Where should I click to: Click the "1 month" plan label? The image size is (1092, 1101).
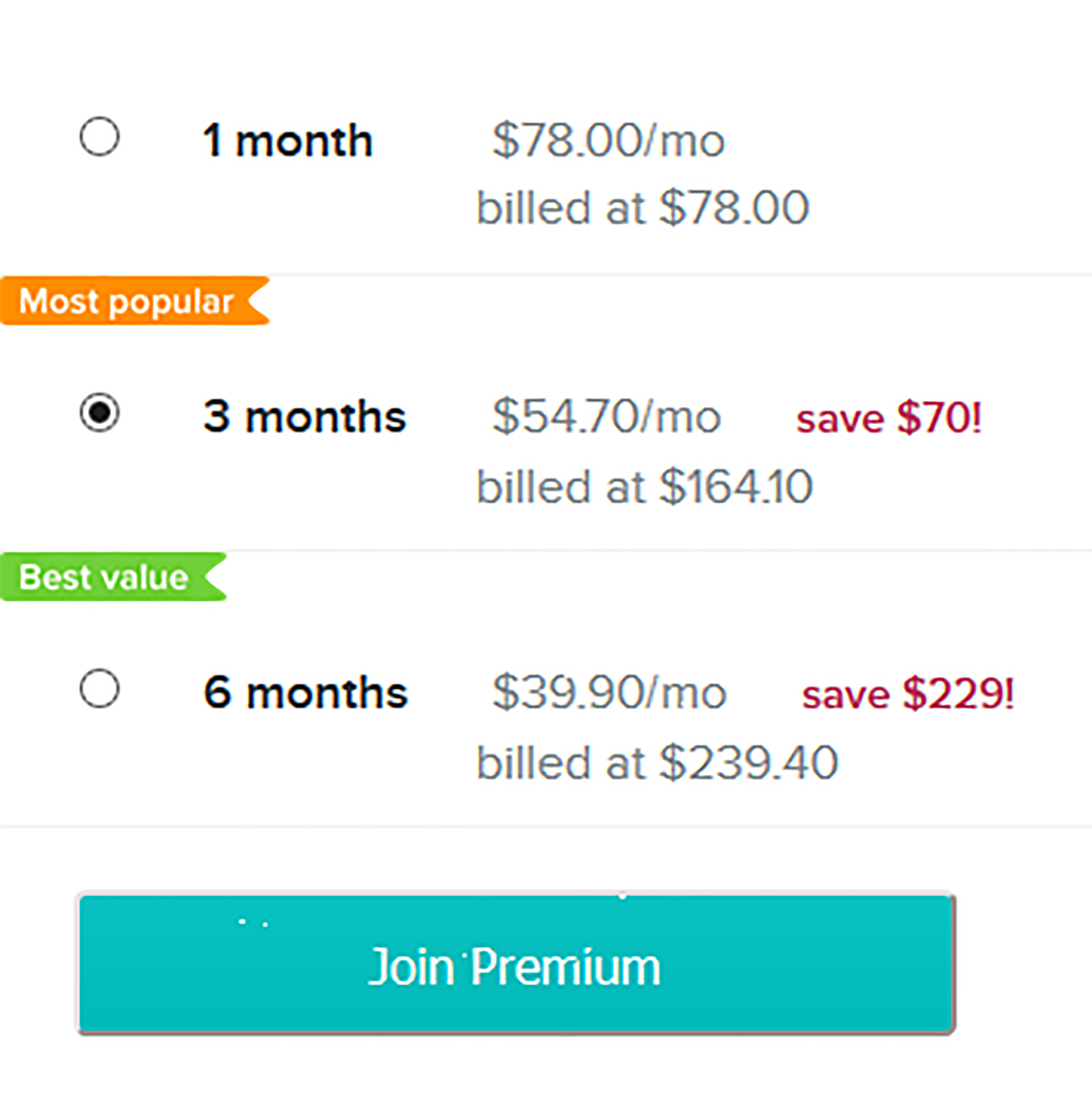click(x=288, y=140)
